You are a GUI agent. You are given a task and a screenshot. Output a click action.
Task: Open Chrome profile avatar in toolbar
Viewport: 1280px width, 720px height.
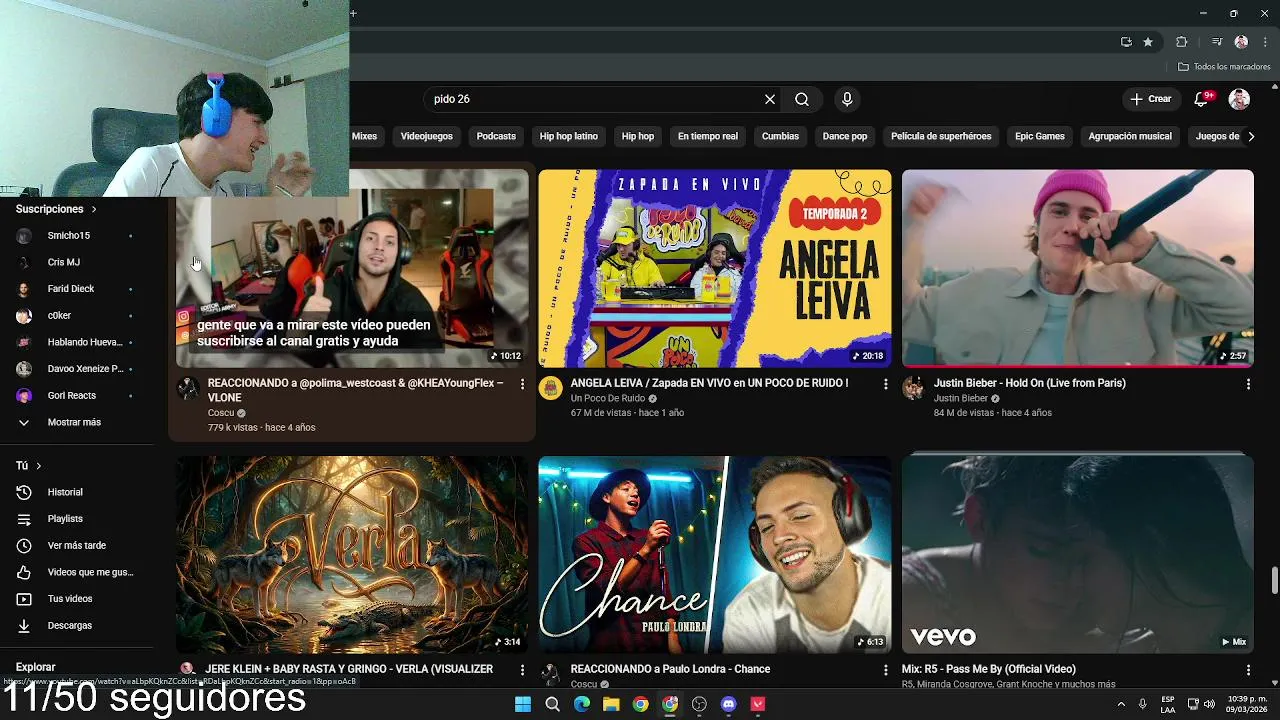pyautogui.click(x=1241, y=42)
